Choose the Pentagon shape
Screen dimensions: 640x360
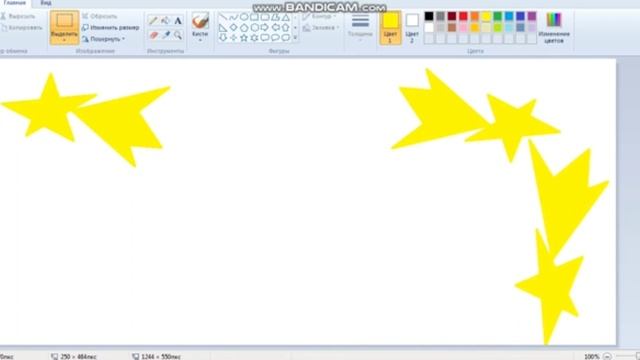(244, 28)
